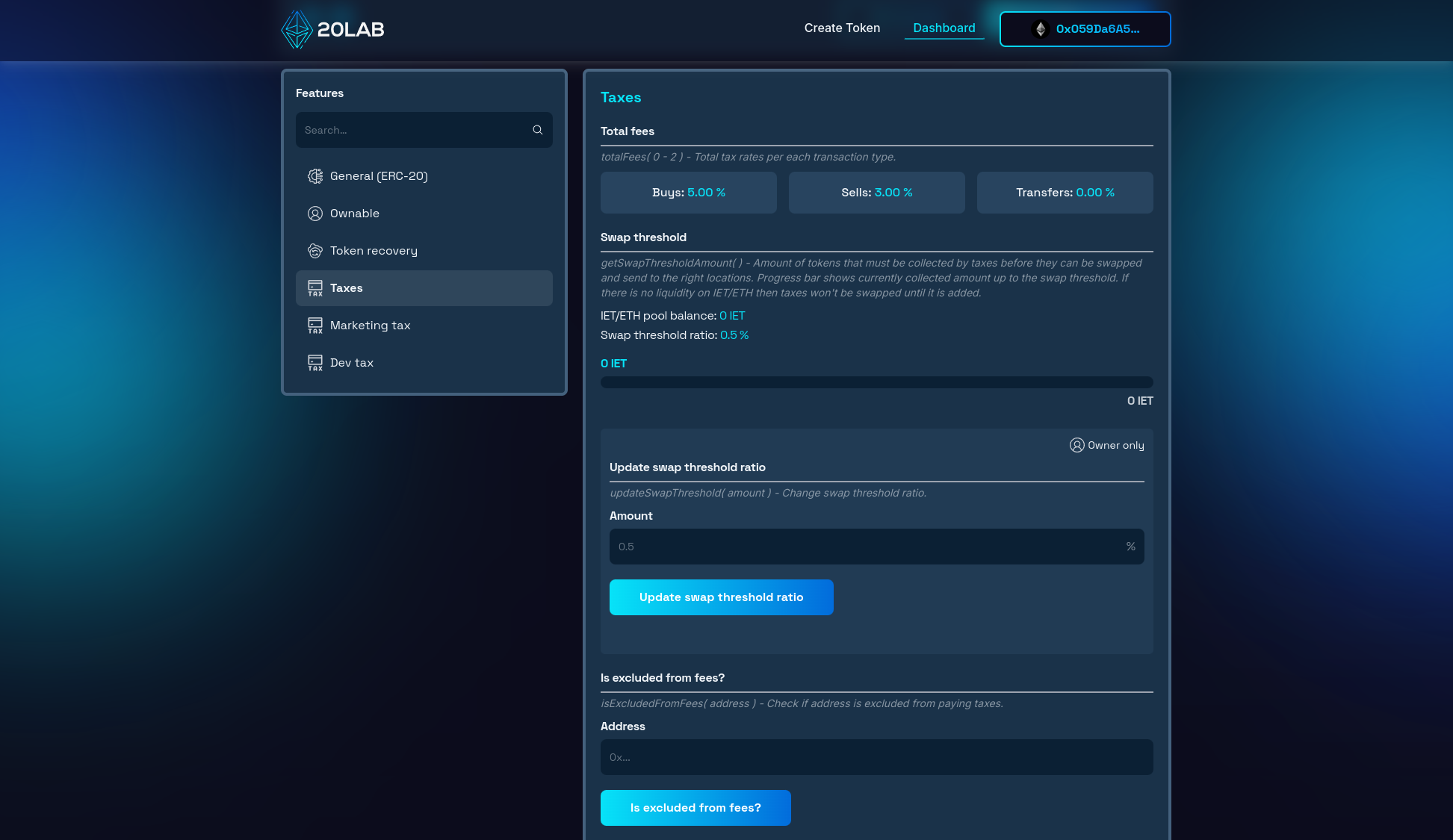The height and width of the screenshot is (840, 1453).
Task: Click the Owner only label
Action: (1116, 445)
